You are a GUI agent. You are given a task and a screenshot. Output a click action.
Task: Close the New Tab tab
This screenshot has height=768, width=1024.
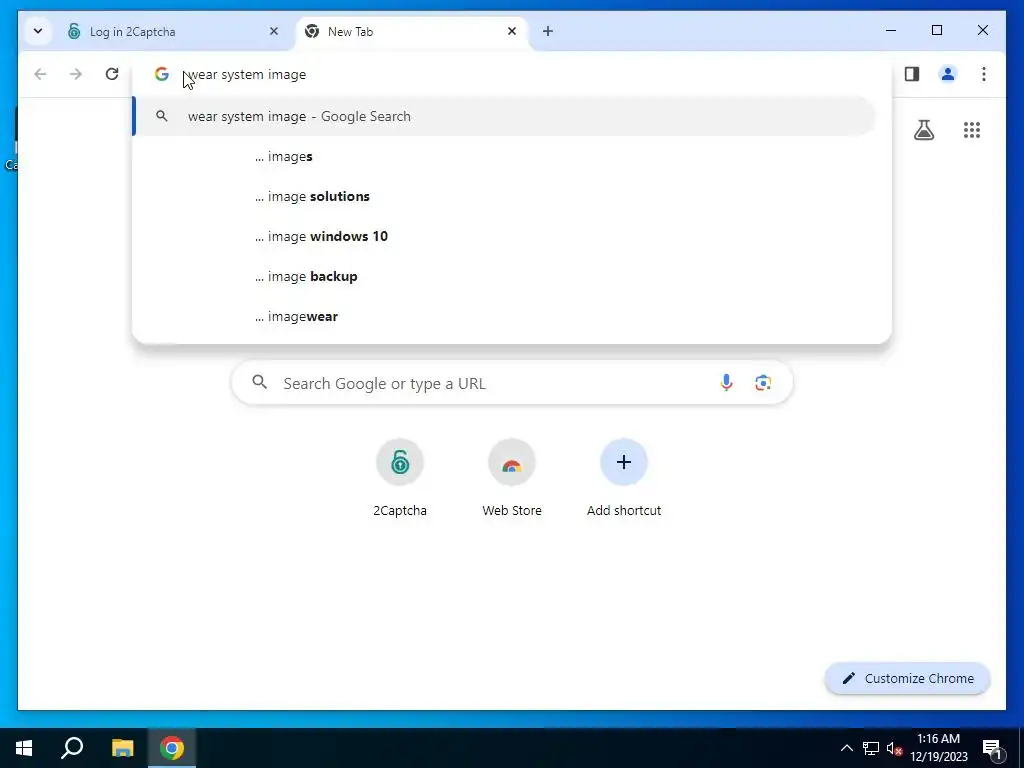[512, 31]
